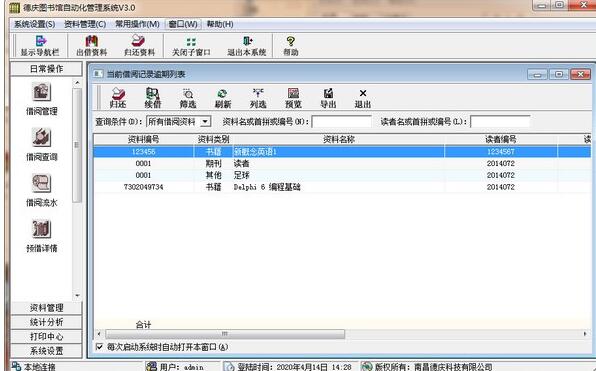
Task: Select the row named 读者 (期刊)
Action: pyautogui.click(x=342, y=163)
